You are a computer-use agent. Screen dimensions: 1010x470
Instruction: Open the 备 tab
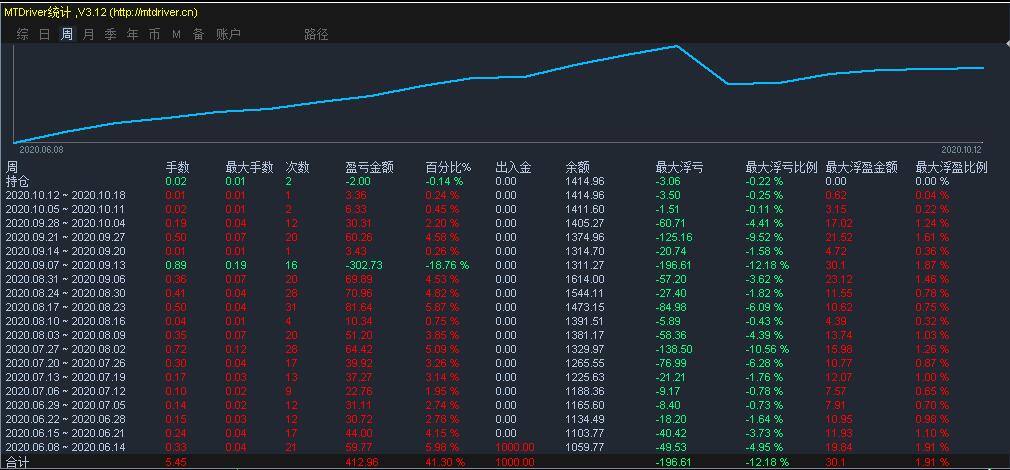point(198,35)
